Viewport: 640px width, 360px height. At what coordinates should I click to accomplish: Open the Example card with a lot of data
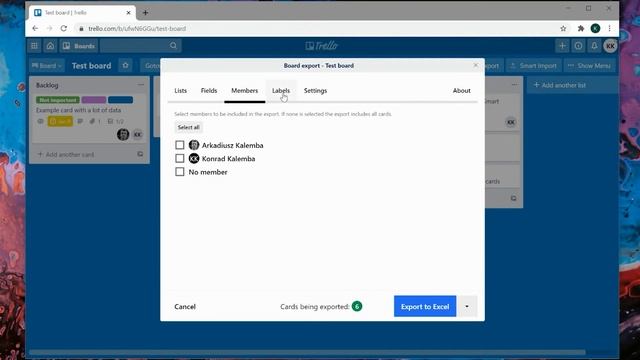point(78,110)
